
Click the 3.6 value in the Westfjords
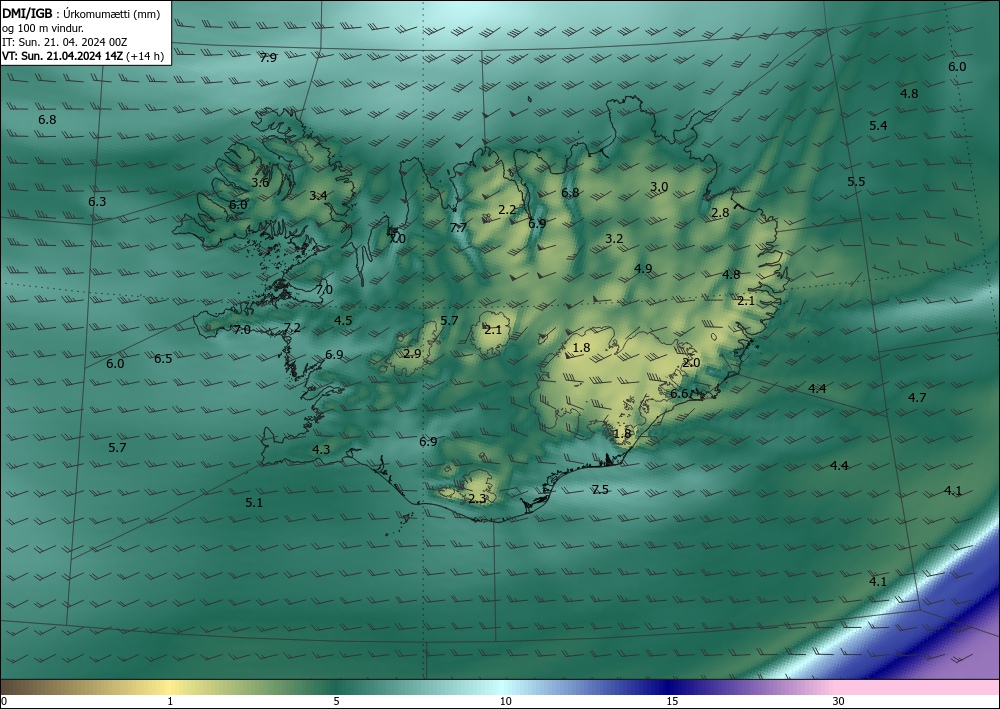click(260, 182)
